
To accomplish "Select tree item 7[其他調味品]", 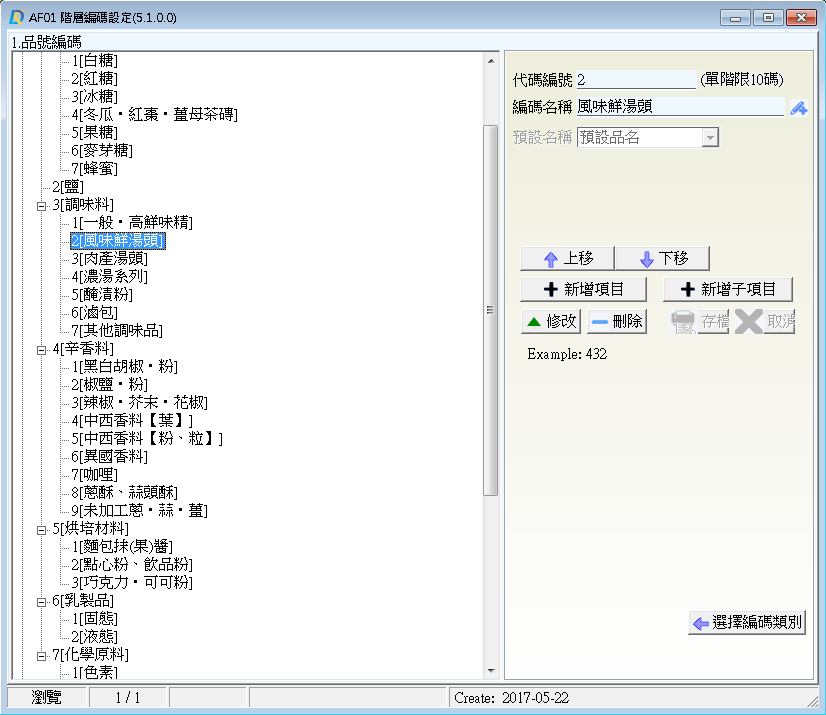I will (x=117, y=330).
